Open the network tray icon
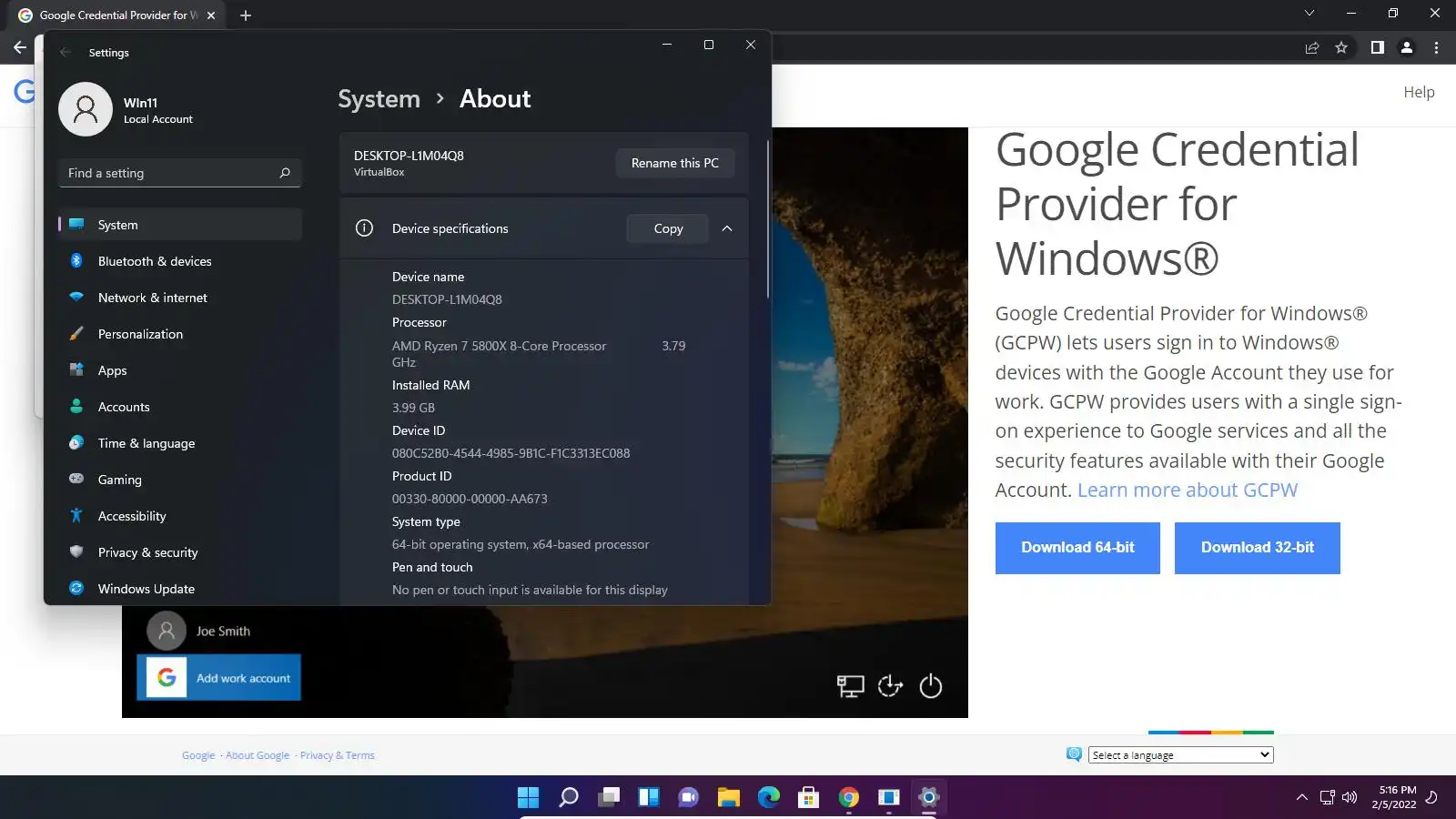 1328,798
